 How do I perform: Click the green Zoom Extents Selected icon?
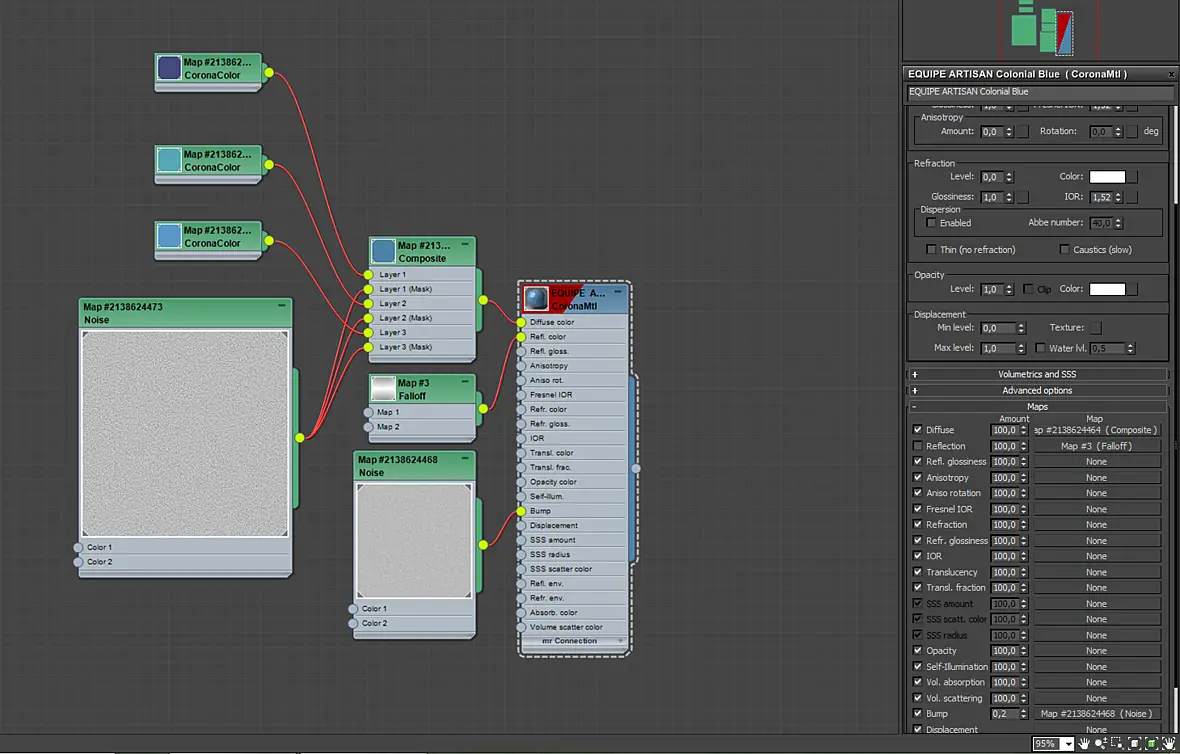point(1151,743)
